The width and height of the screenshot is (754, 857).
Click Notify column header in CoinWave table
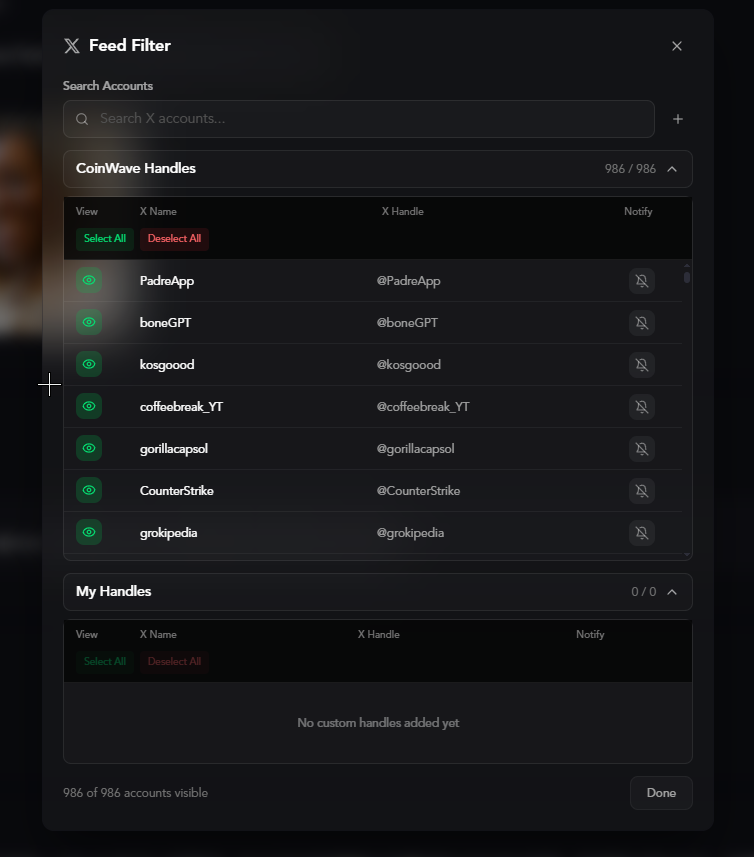638,212
